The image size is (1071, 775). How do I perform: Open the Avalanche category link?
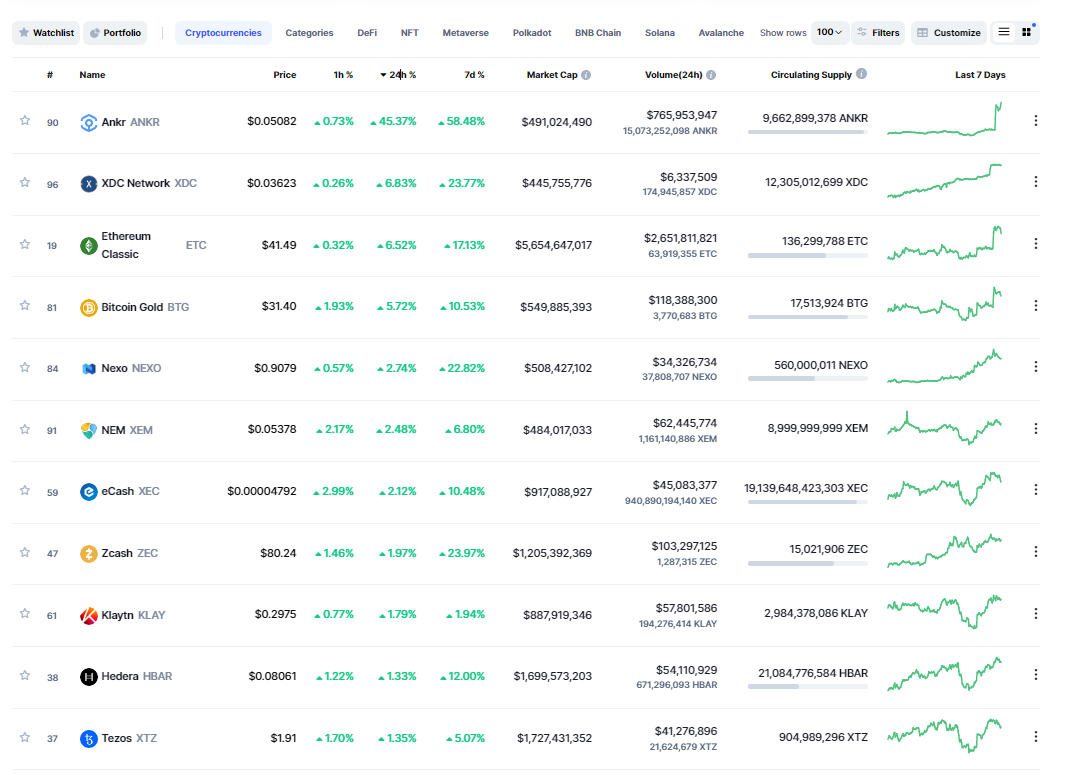pos(721,33)
